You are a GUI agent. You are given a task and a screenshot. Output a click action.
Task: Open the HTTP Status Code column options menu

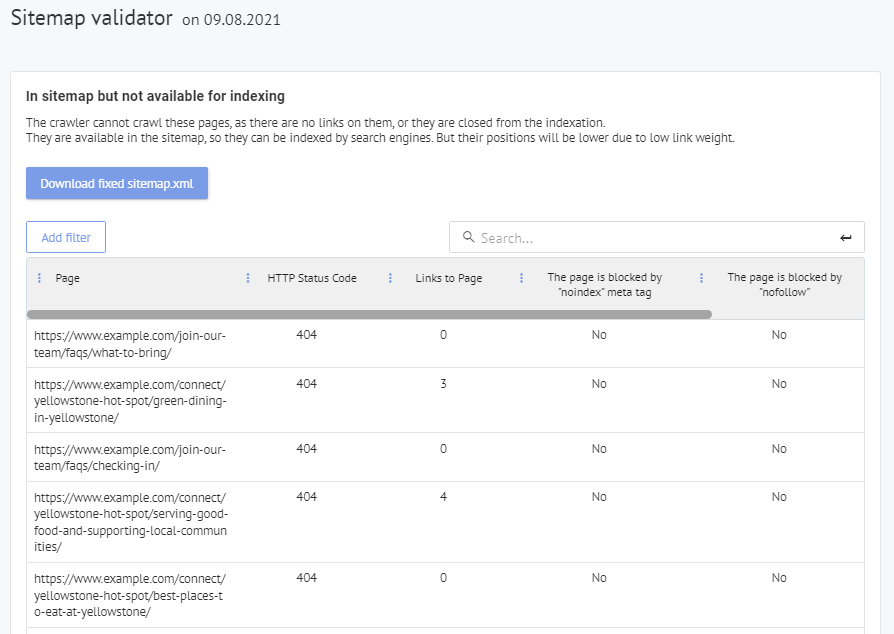point(248,278)
